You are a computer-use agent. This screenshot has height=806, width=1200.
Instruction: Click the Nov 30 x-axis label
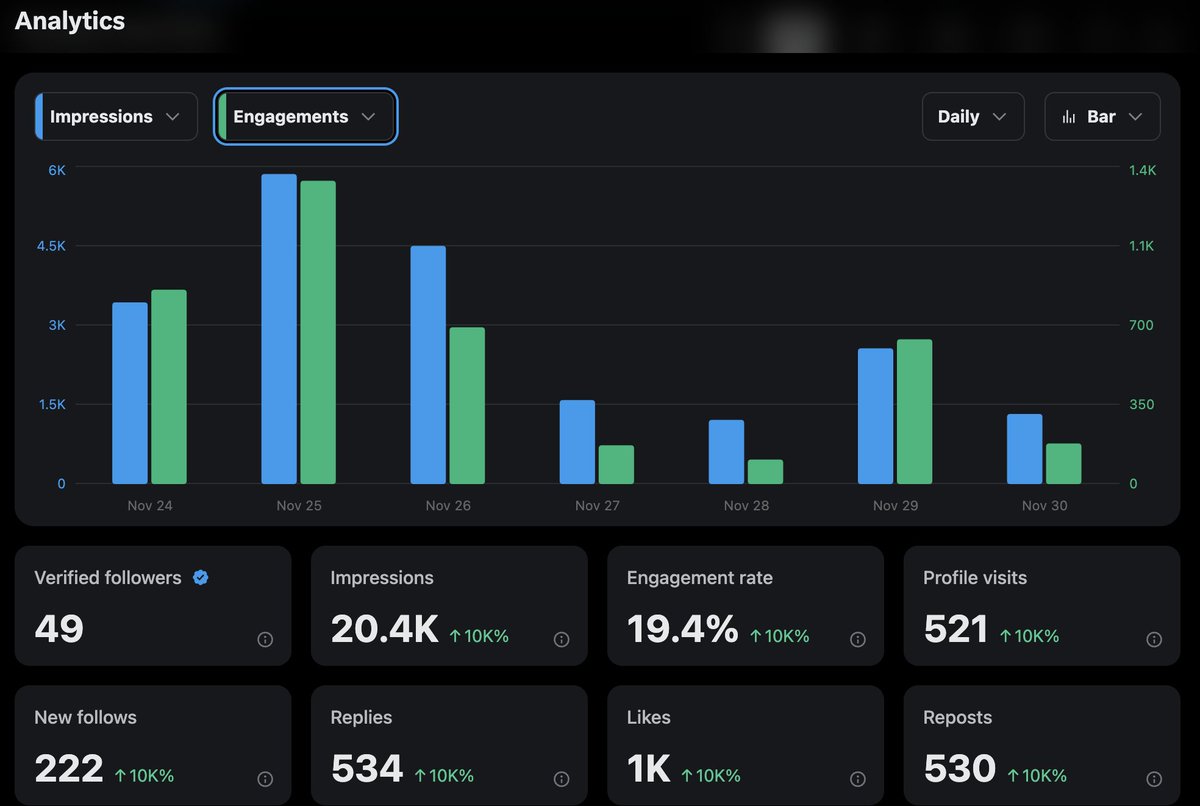(1044, 506)
